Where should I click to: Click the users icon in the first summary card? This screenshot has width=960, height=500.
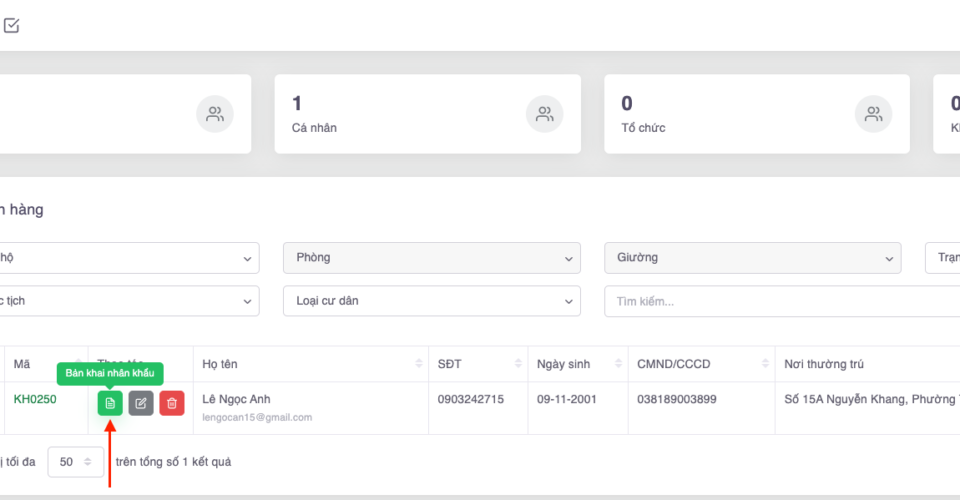[x=215, y=114]
